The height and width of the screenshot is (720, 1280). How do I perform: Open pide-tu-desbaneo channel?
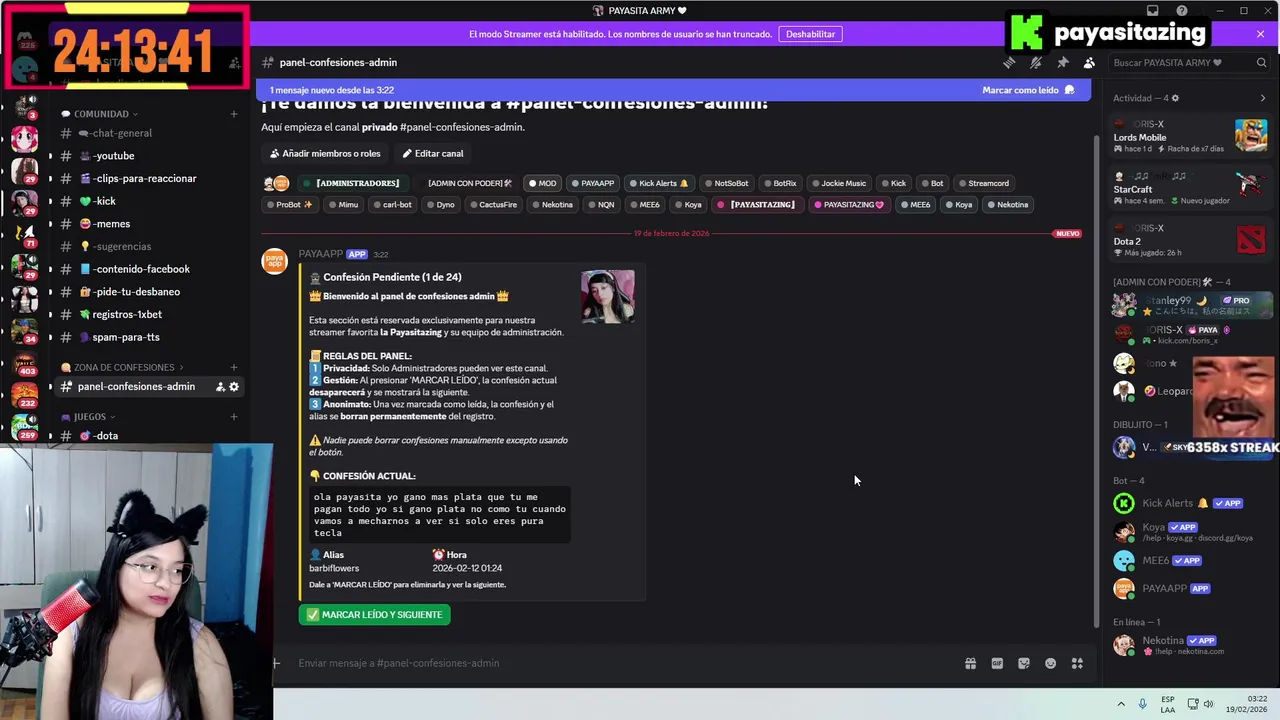click(x=148, y=292)
